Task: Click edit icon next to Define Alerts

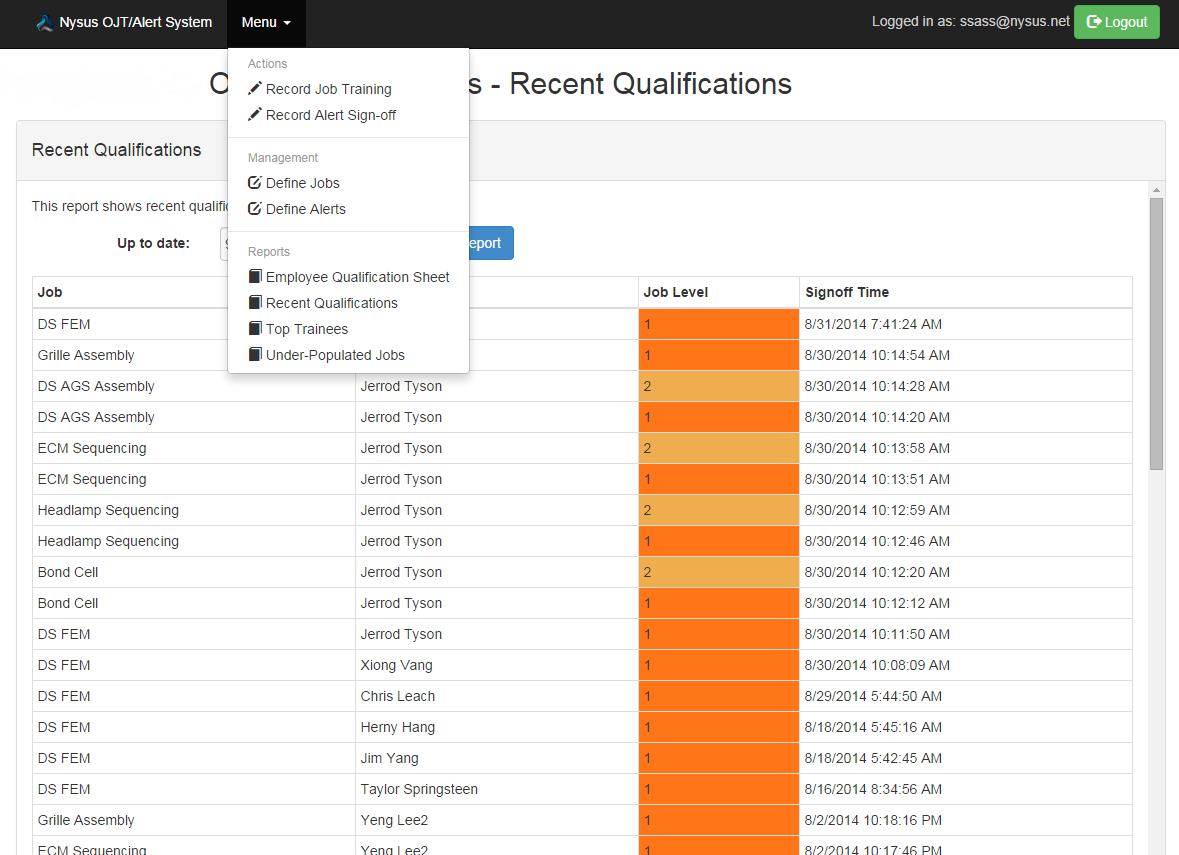Action: point(255,209)
